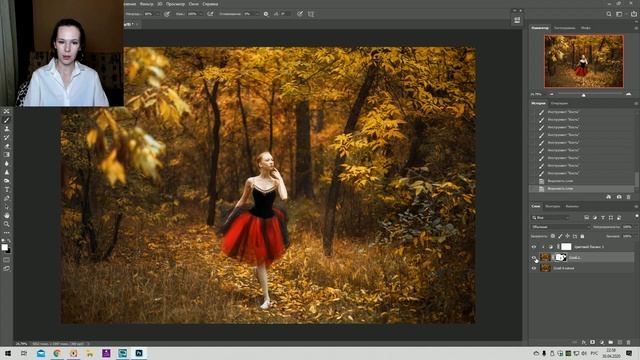
Task: Create new snapshot camera icon in History
Action: click(x=619, y=197)
